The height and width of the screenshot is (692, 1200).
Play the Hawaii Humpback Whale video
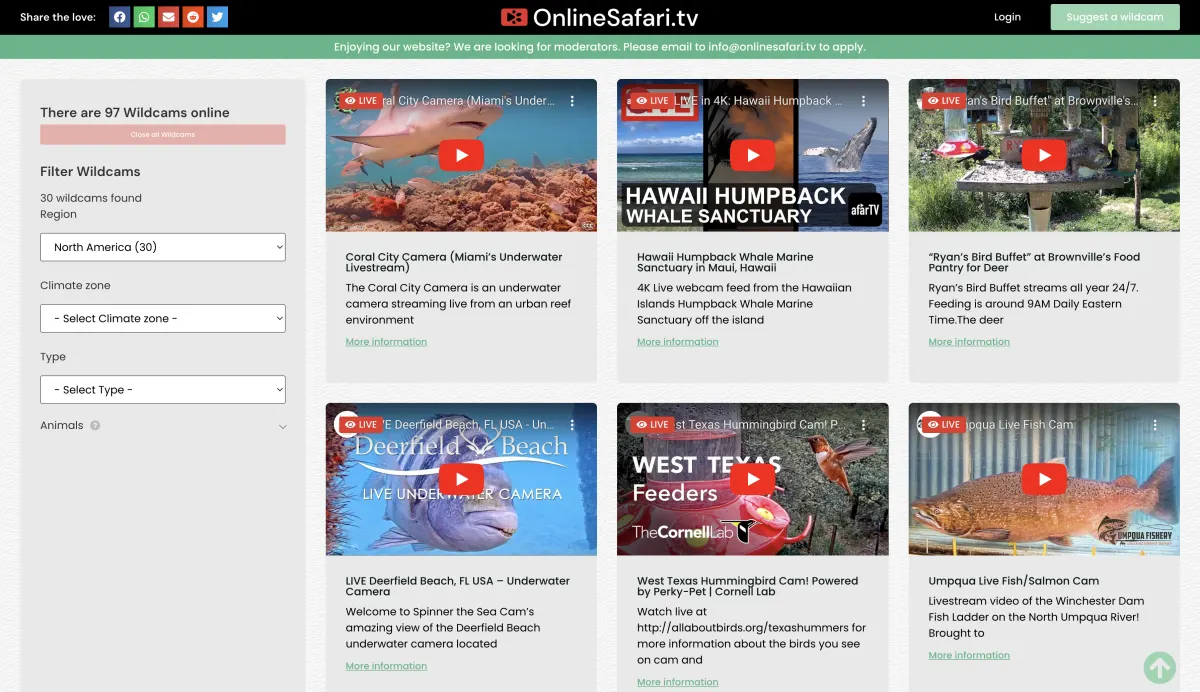[752, 155]
